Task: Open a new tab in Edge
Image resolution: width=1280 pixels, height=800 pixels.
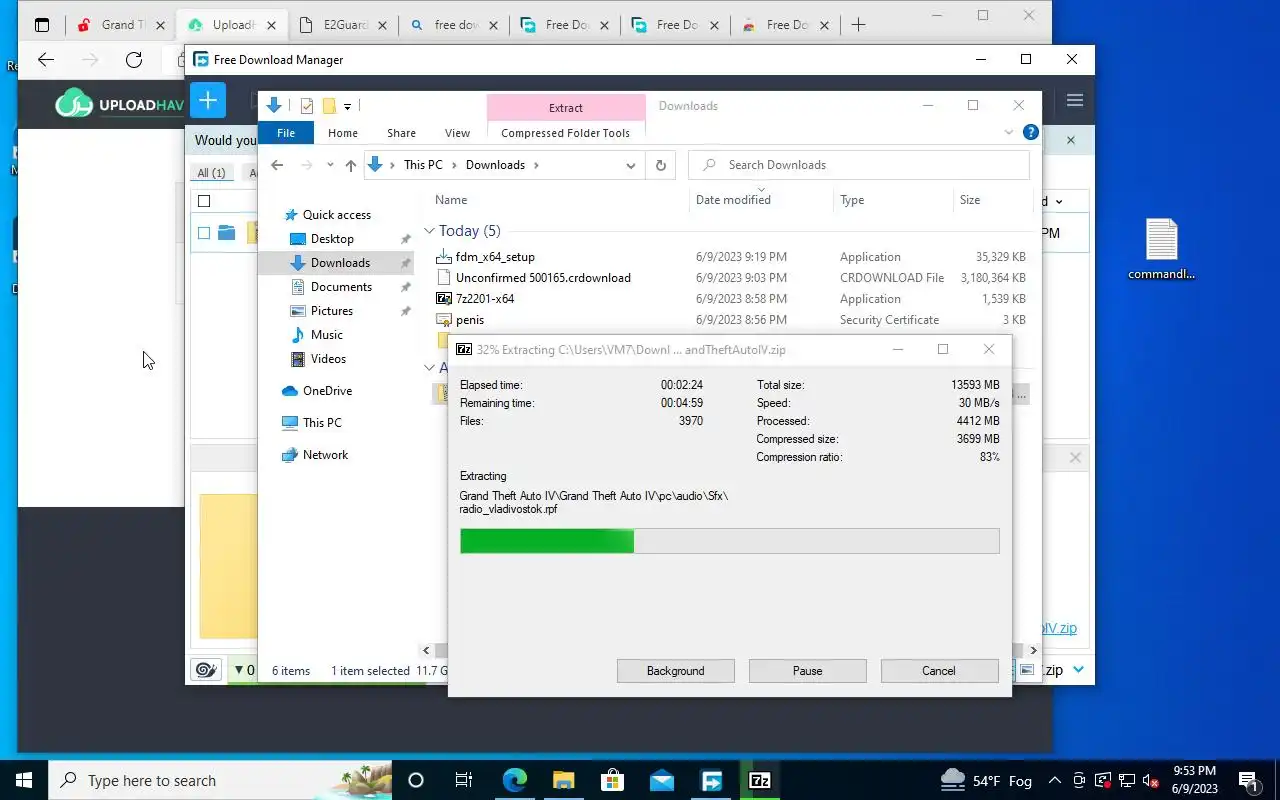Action: [858, 25]
